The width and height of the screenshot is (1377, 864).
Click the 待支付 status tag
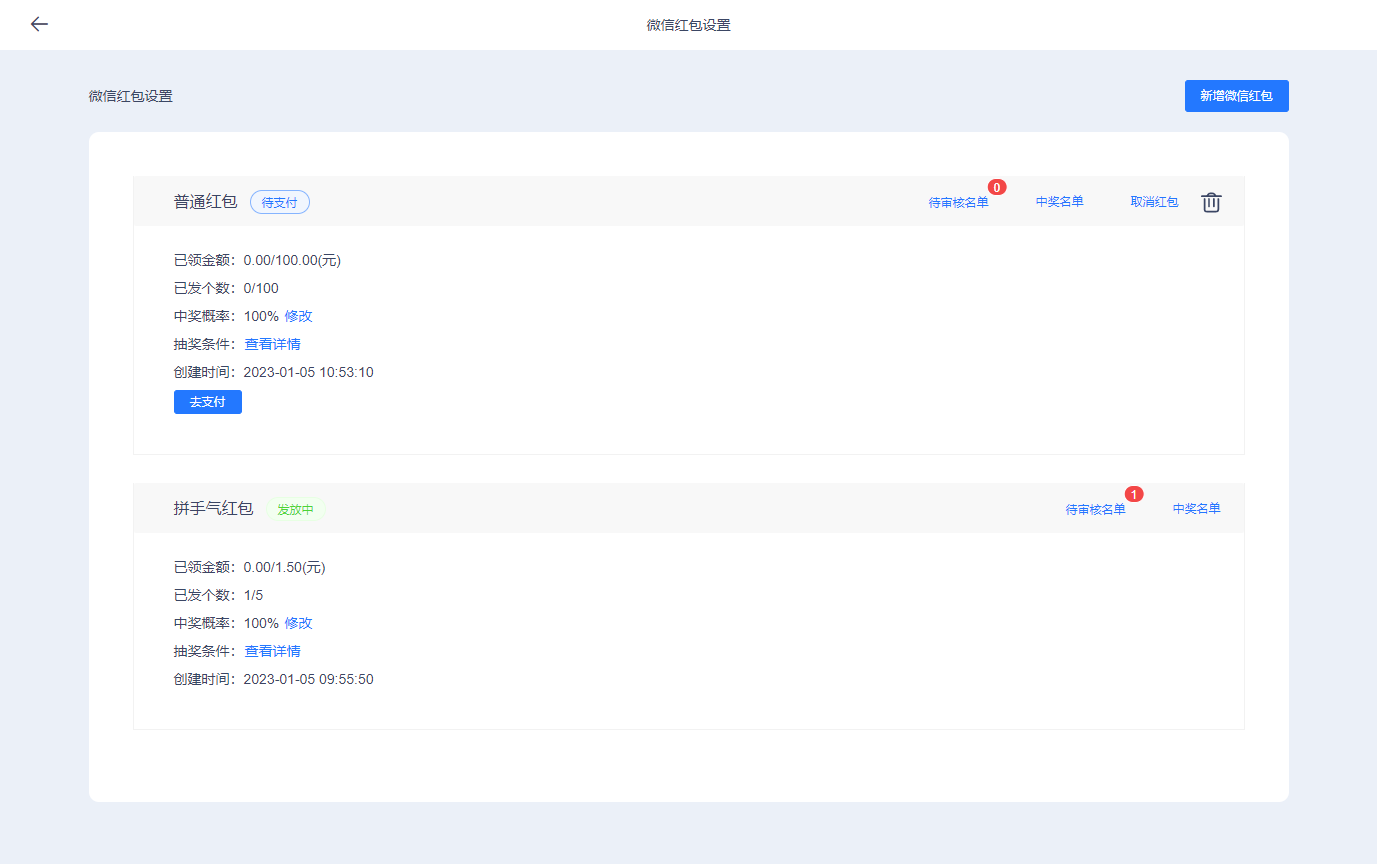click(x=280, y=202)
